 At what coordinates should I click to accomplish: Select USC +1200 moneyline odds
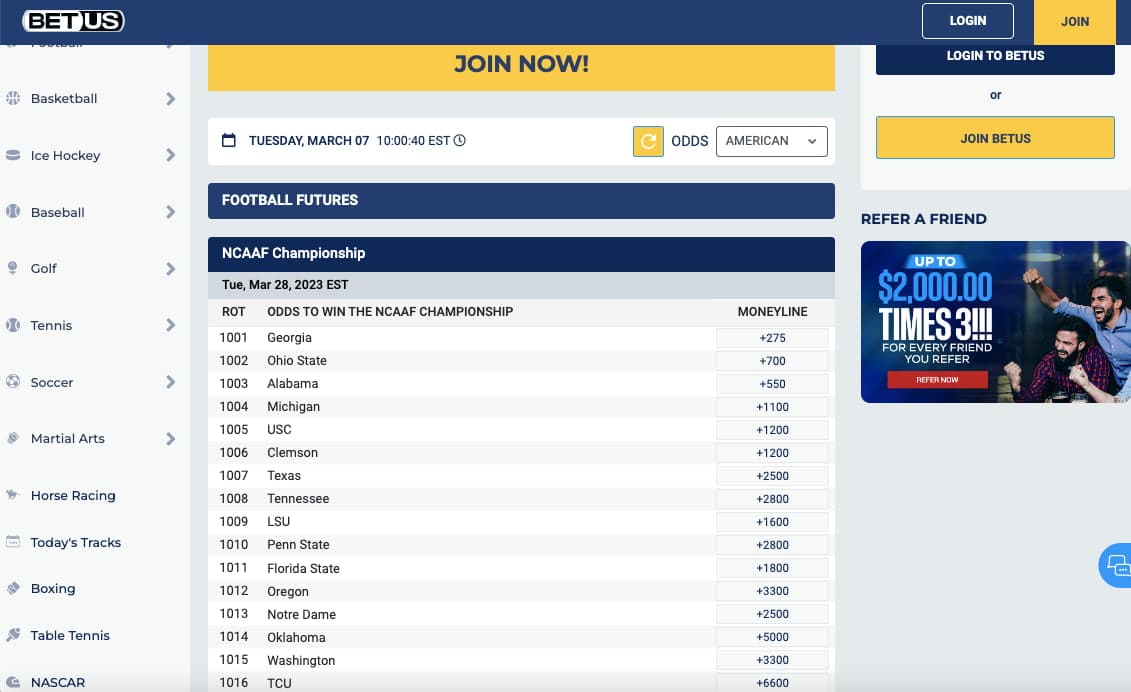pos(772,430)
